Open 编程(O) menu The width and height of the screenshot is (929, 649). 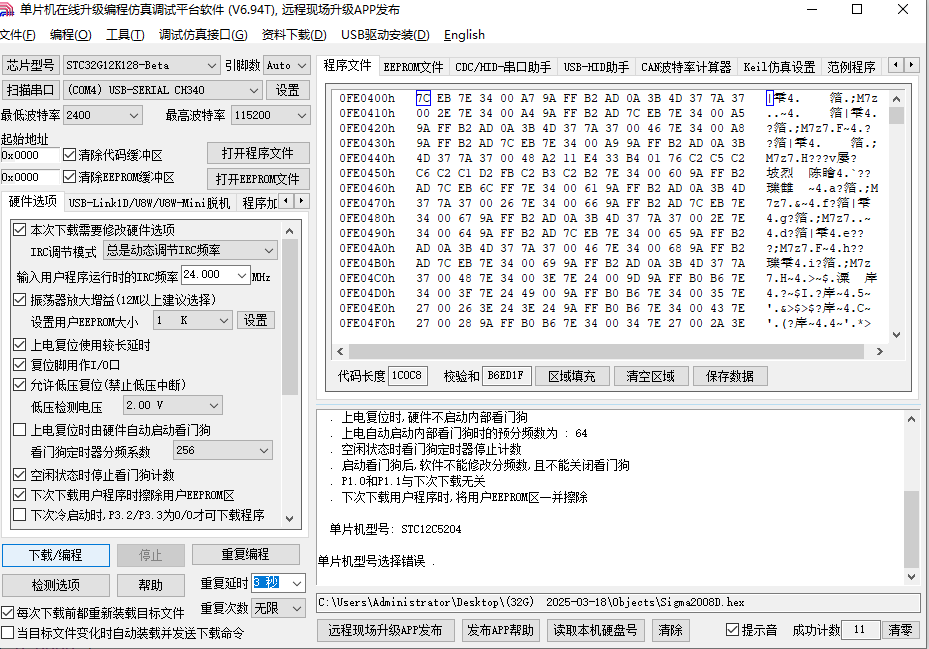[71, 35]
